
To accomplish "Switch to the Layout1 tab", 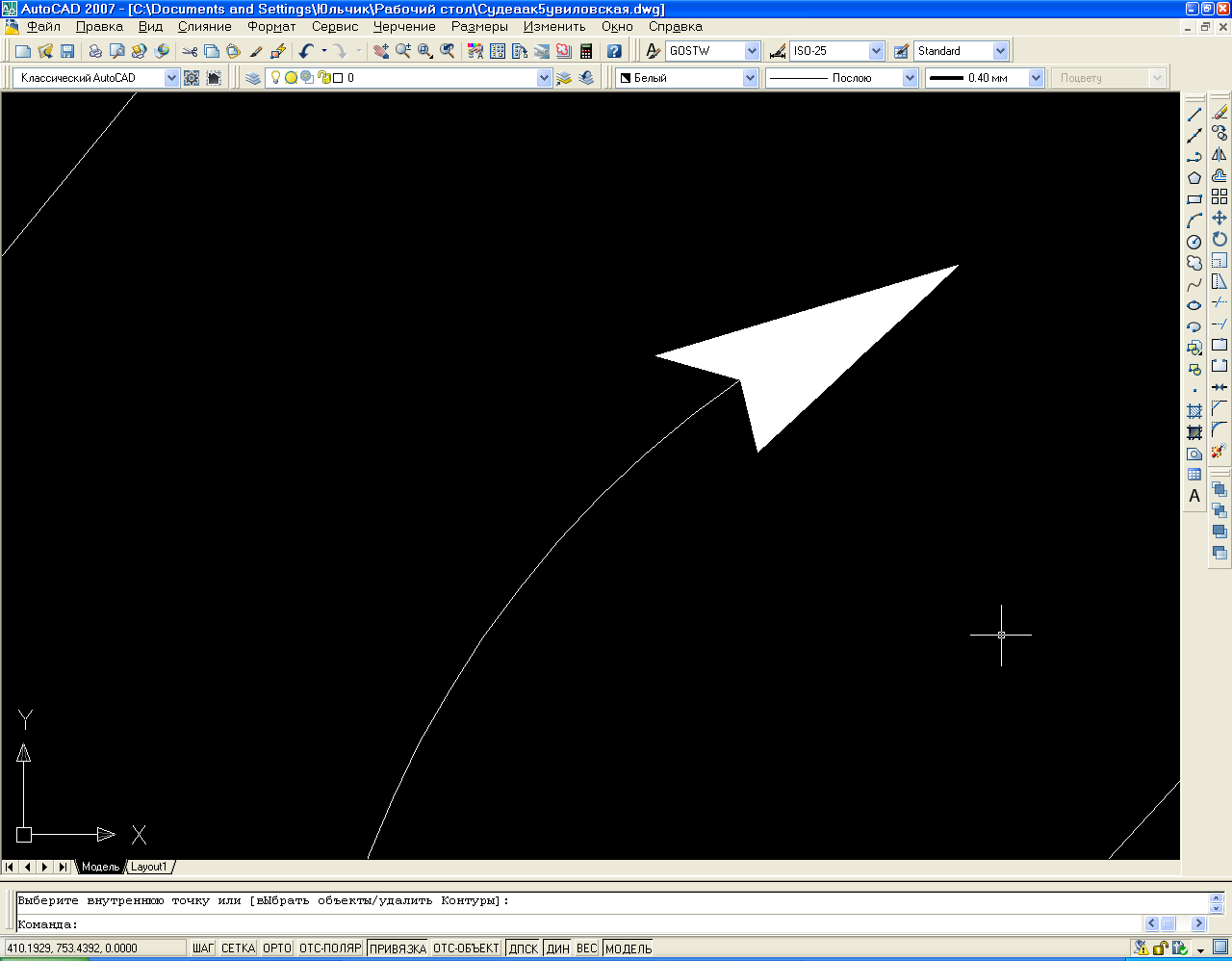I will (149, 867).
